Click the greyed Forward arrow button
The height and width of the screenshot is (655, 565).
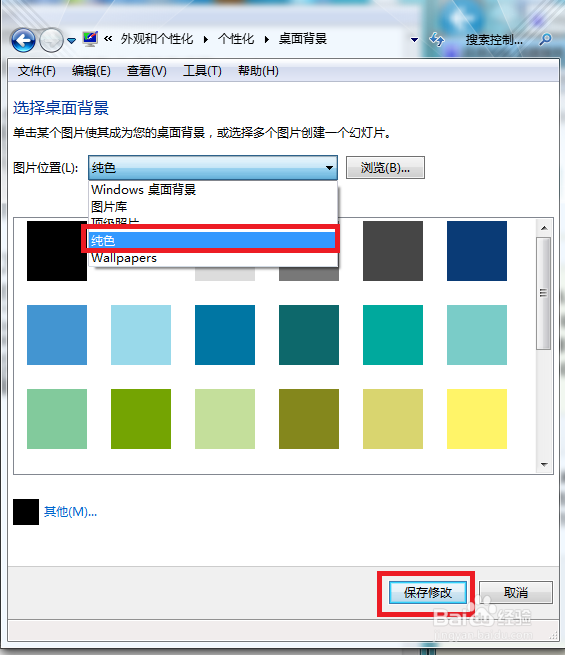coord(51,41)
